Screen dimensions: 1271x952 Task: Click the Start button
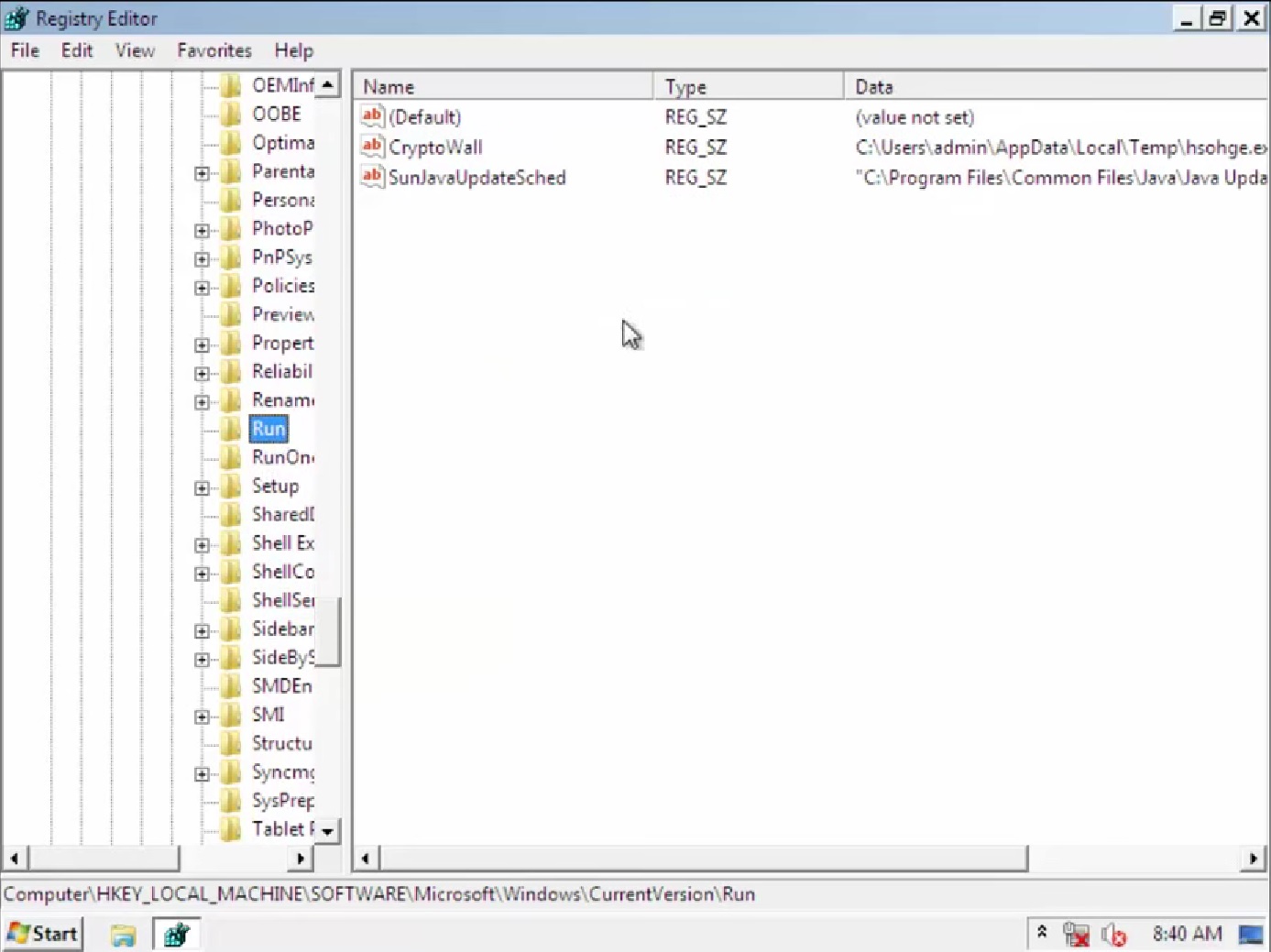43,934
